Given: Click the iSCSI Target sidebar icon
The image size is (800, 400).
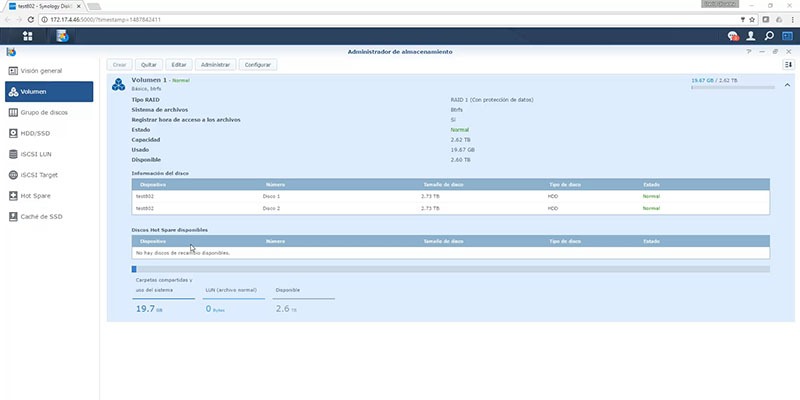Looking at the screenshot, I should tap(13, 175).
